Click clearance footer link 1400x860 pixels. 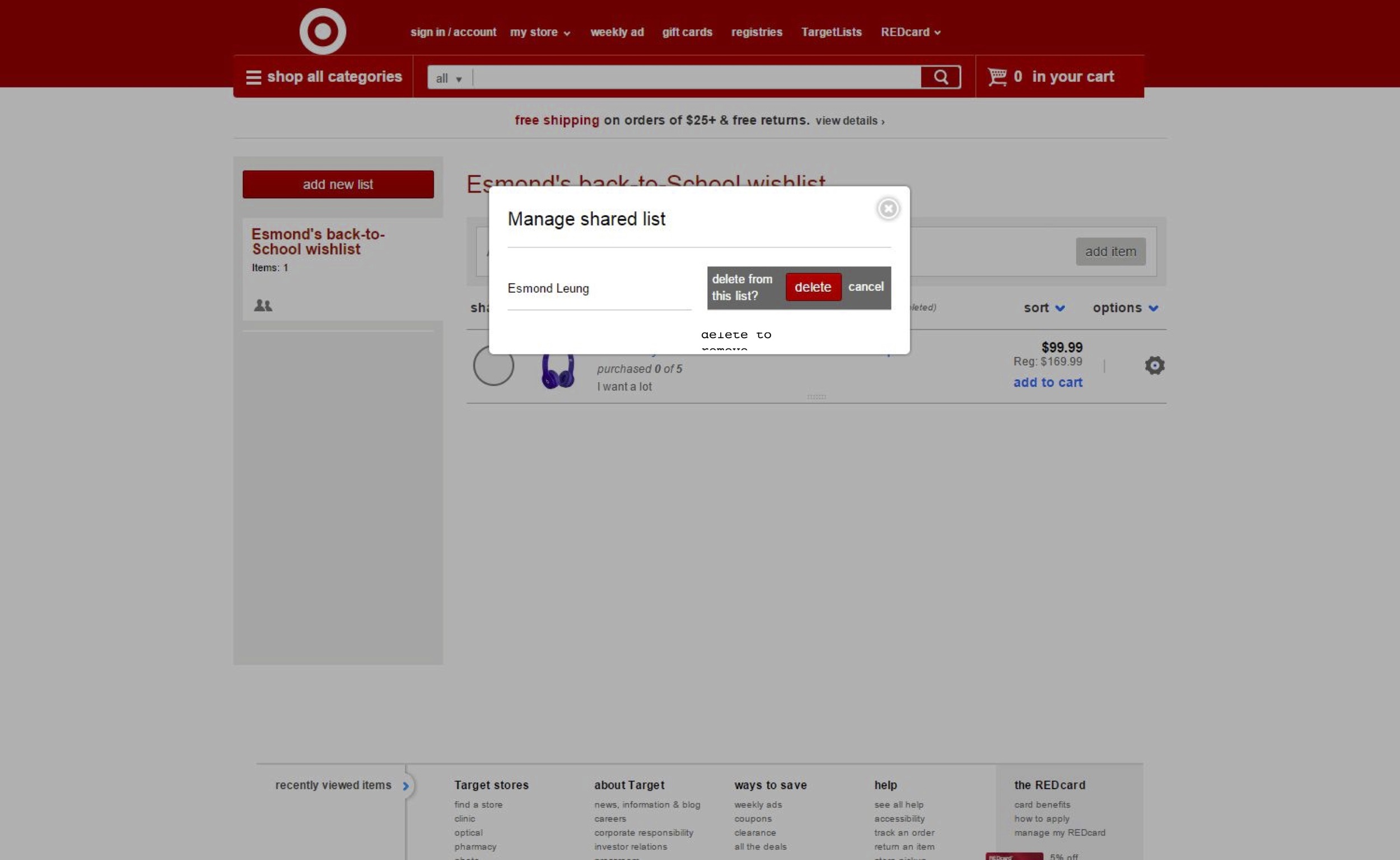755,833
